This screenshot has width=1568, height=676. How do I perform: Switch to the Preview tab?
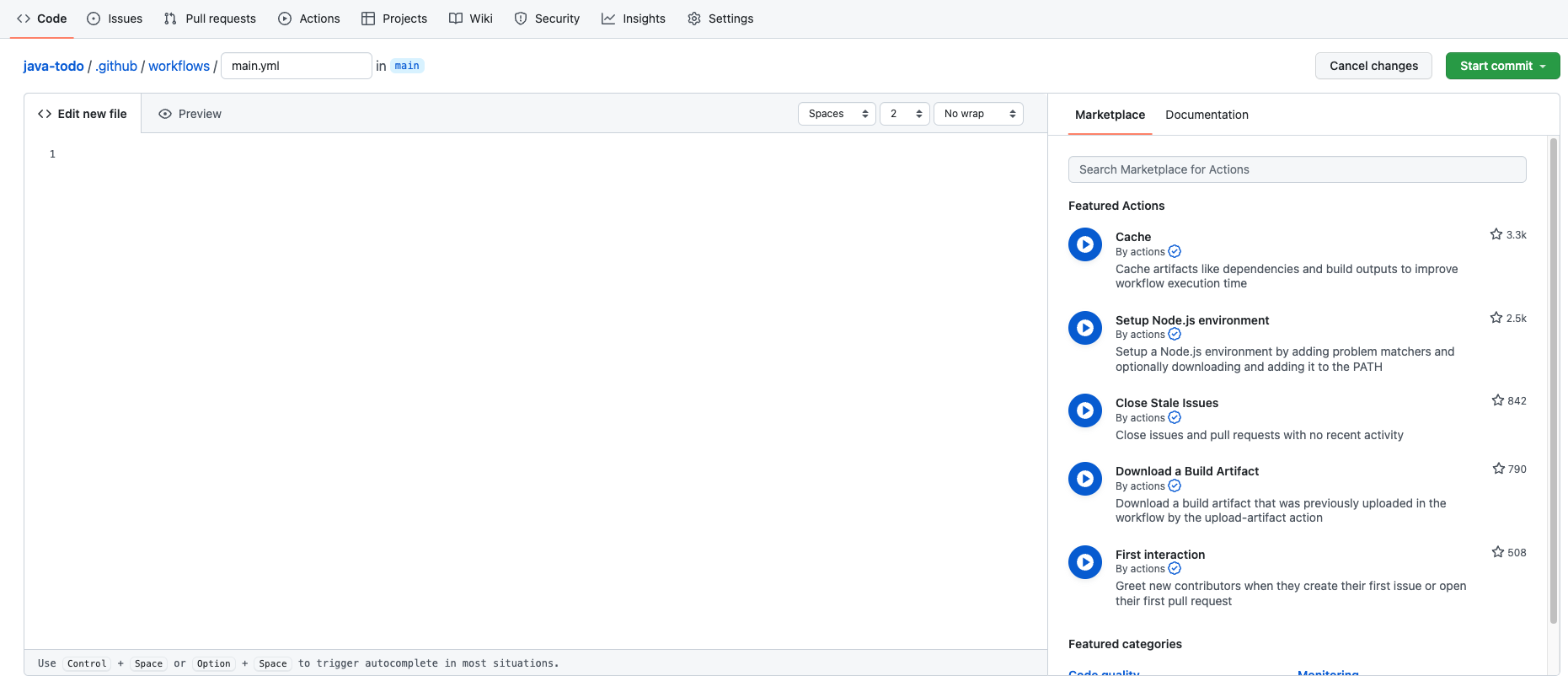click(x=190, y=114)
